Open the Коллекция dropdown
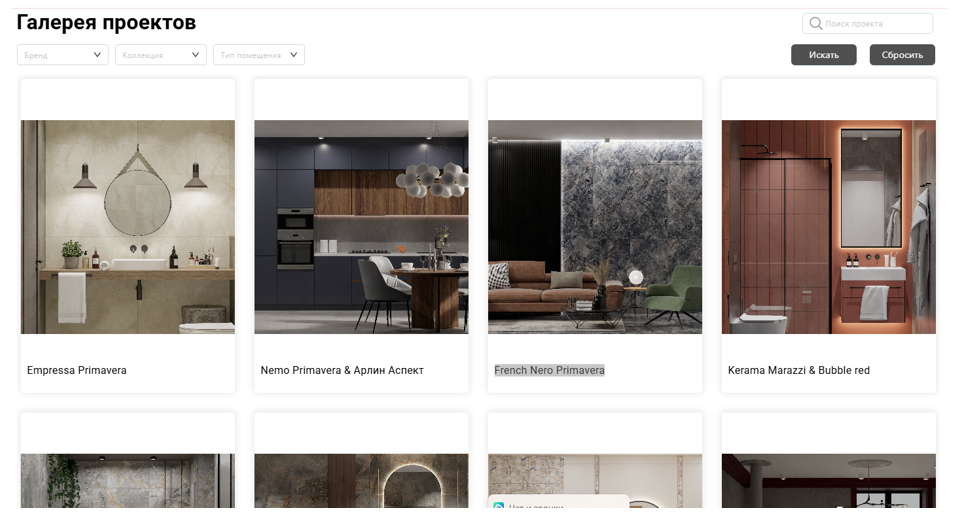The image size is (959, 517). pyautogui.click(x=161, y=54)
